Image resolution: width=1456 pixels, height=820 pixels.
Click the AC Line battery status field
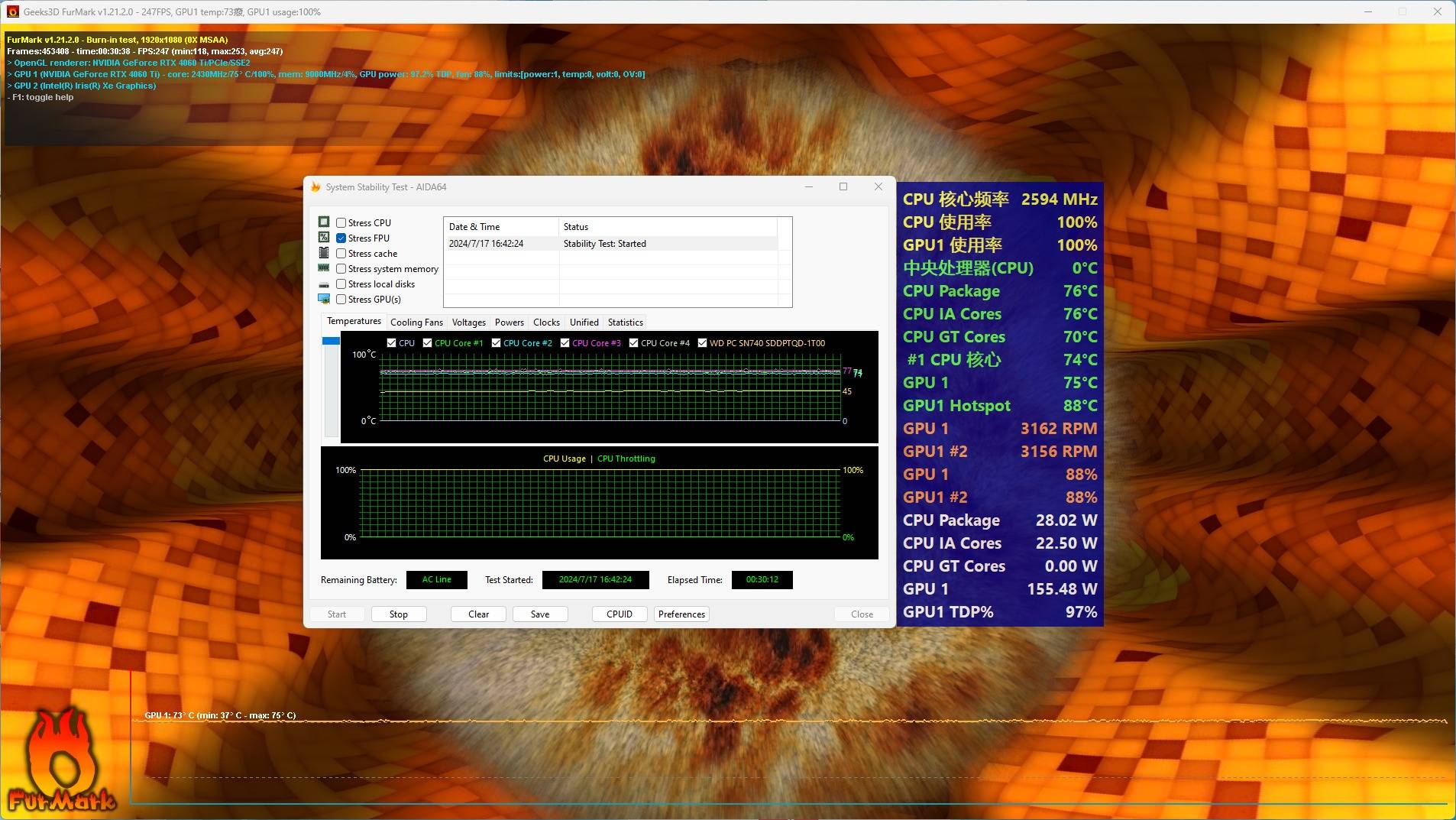pyautogui.click(x=437, y=580)
